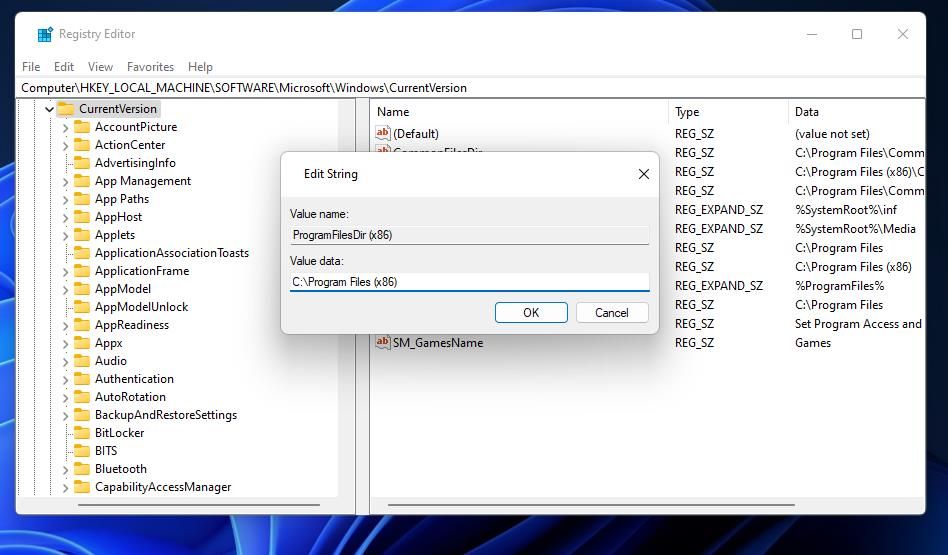Viewport: 948px width, 555px height.
Task: Expand the App Management key
Action: 65,181
